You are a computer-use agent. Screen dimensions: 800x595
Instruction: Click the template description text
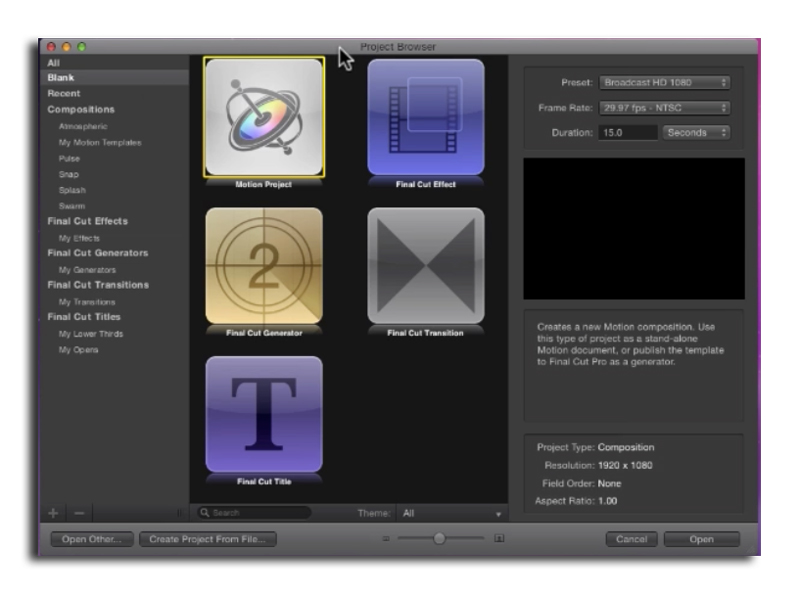tap(631, 344)
